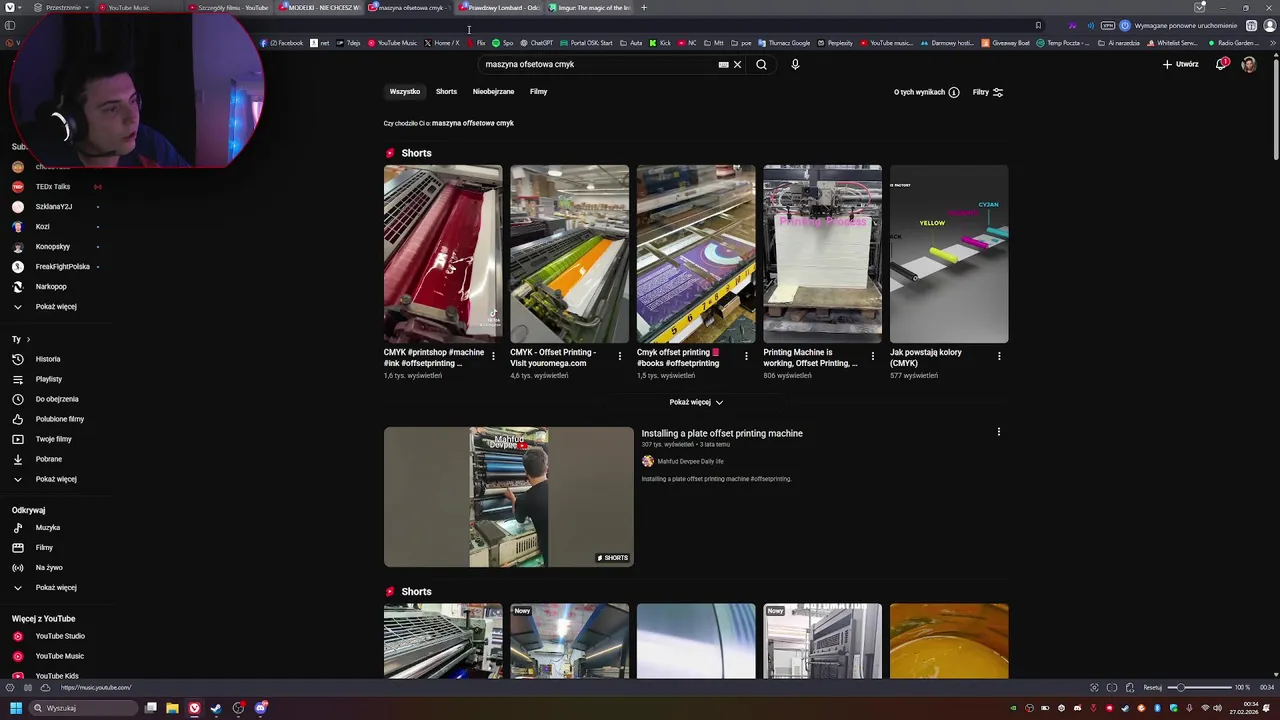
Task: Open the notifications bell
Action: [1222, 64]
